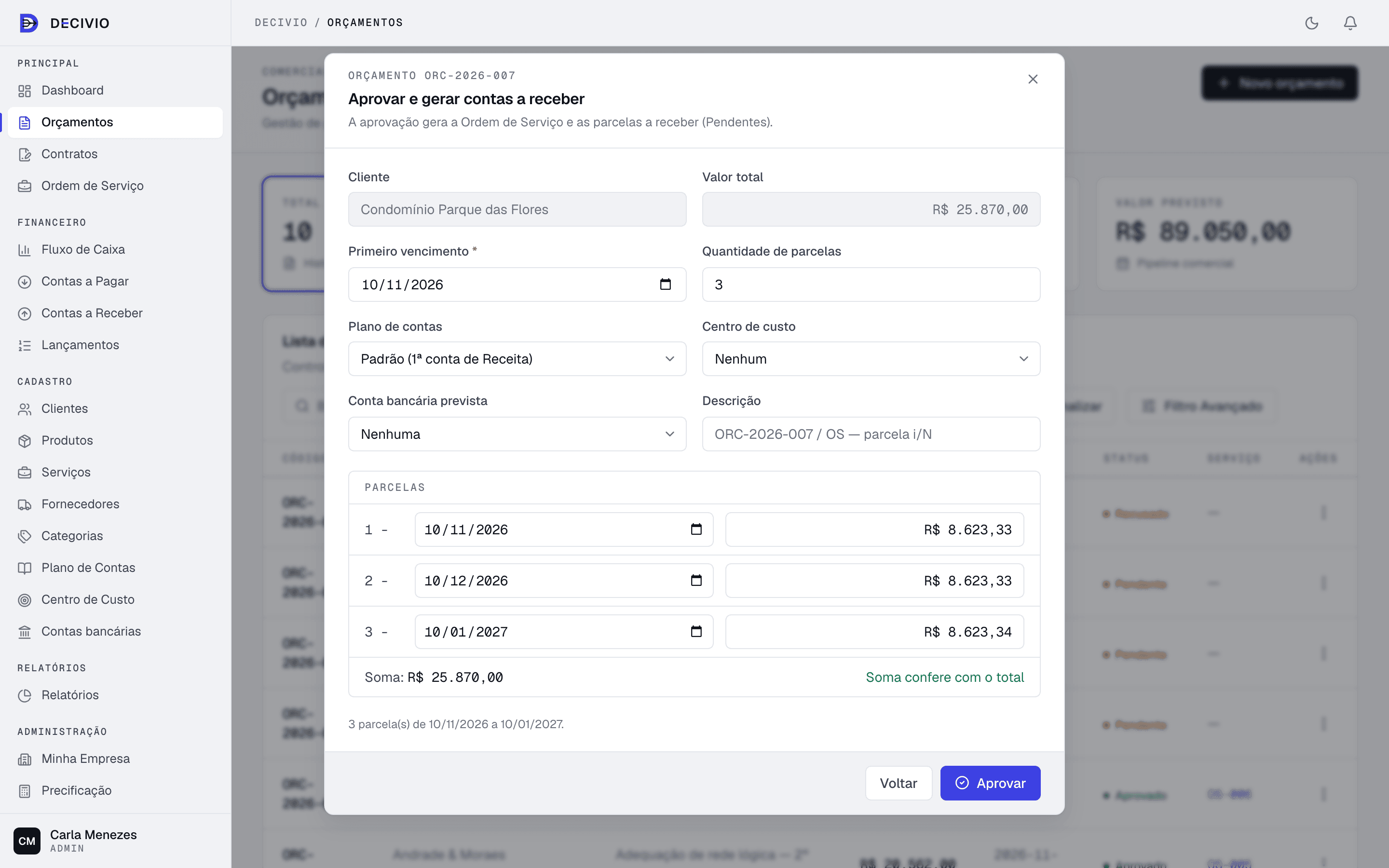Open notifications bell icon

[x=1350, y=23]
